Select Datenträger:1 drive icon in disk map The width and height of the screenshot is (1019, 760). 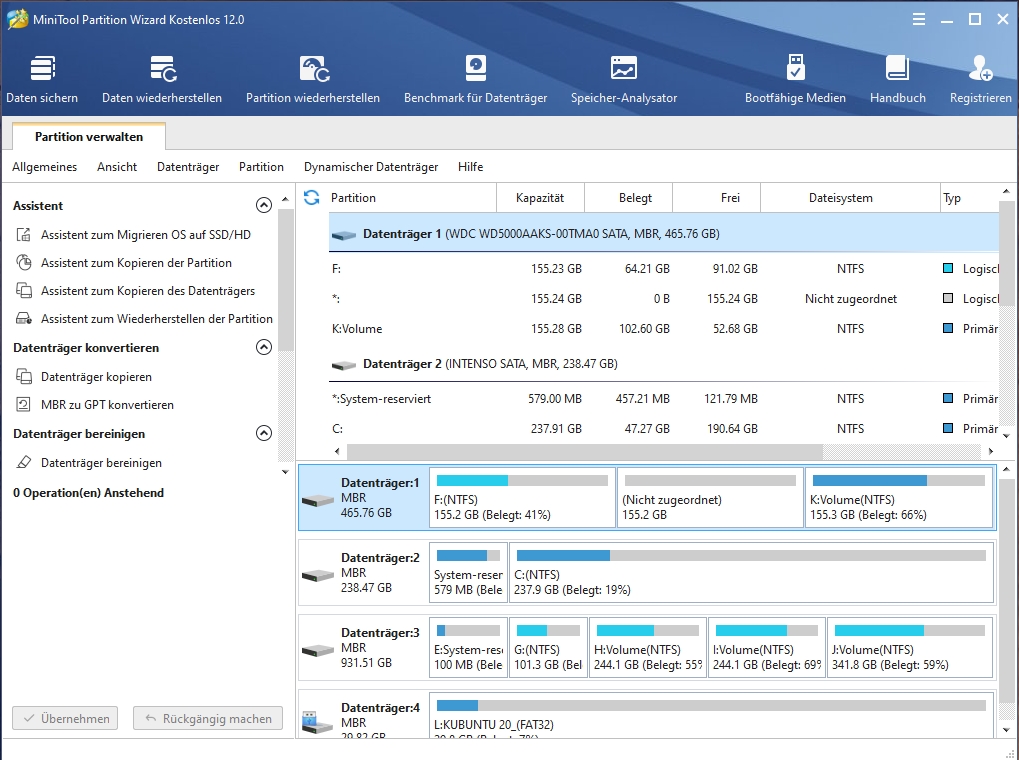(318, 500)
